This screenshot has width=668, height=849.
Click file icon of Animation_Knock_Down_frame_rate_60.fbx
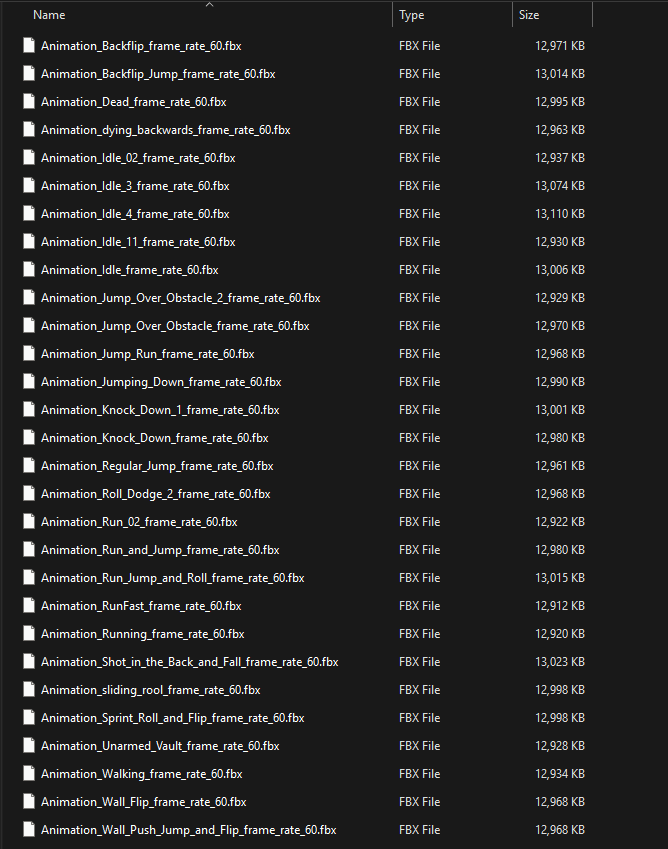coord(29,437)
